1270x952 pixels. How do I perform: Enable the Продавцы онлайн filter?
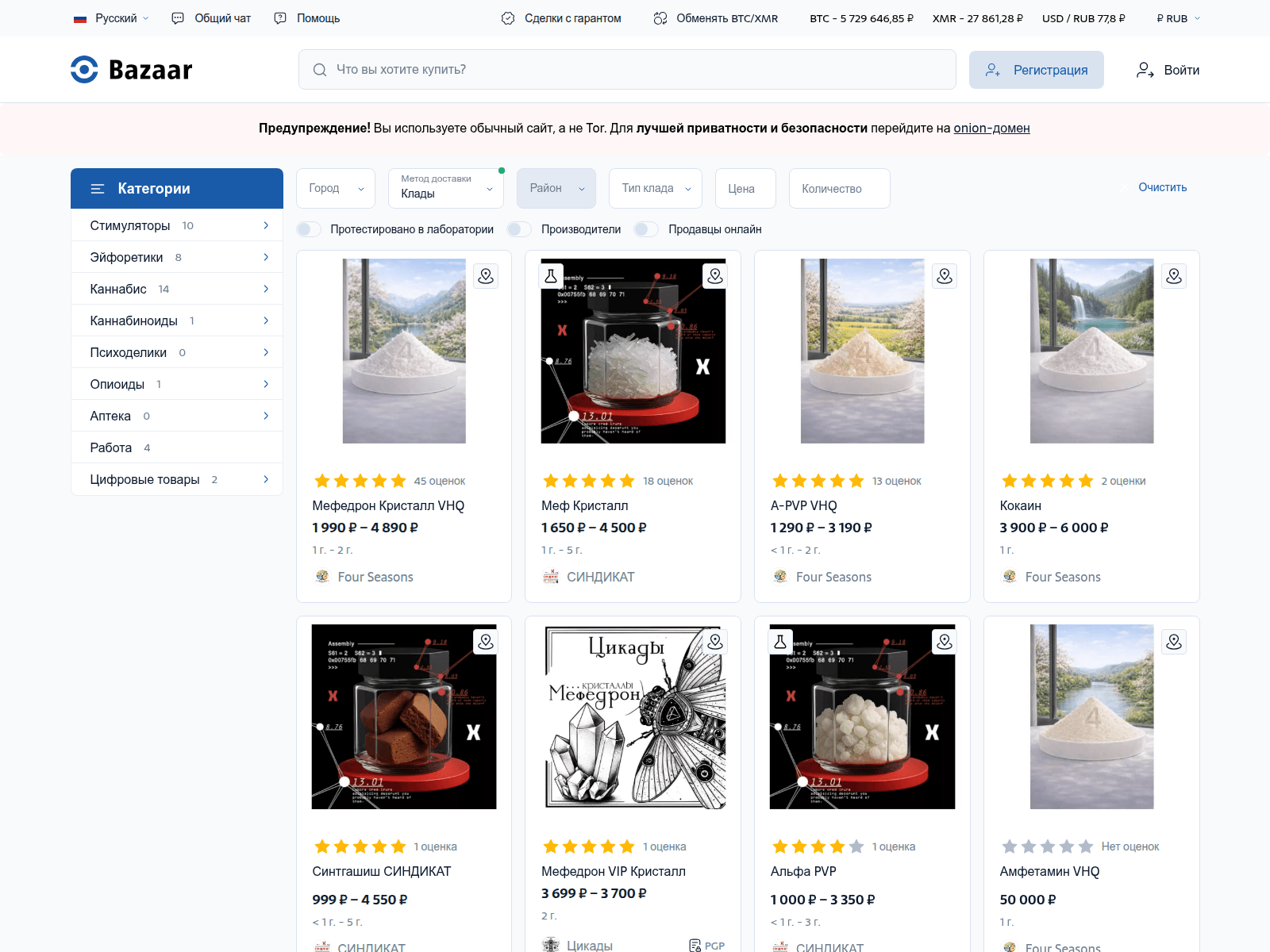646,229
